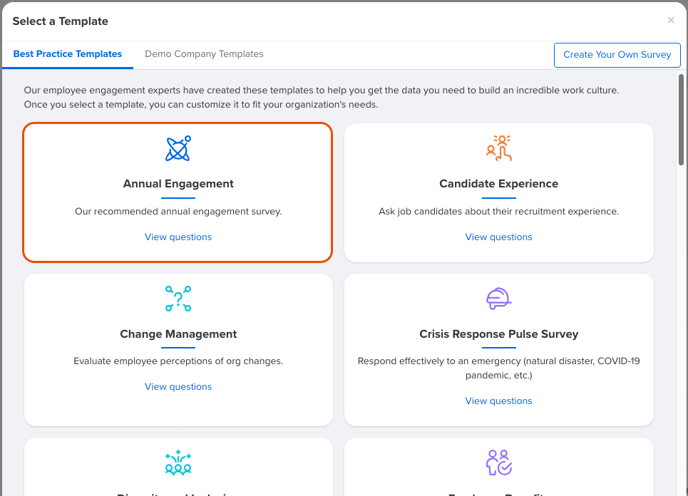Click the celebrating group icon at bottom left
688x496 pixels.
click(178, 462)
